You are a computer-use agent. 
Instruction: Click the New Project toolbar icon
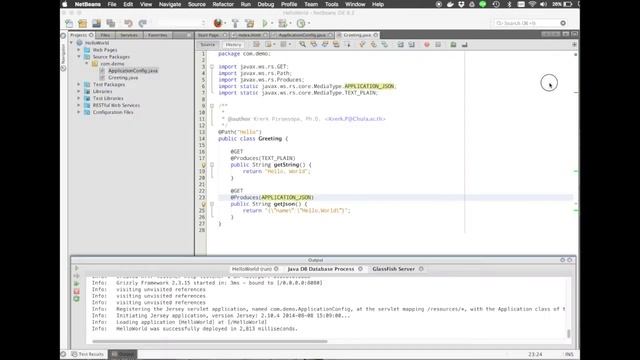coord(82,23)
